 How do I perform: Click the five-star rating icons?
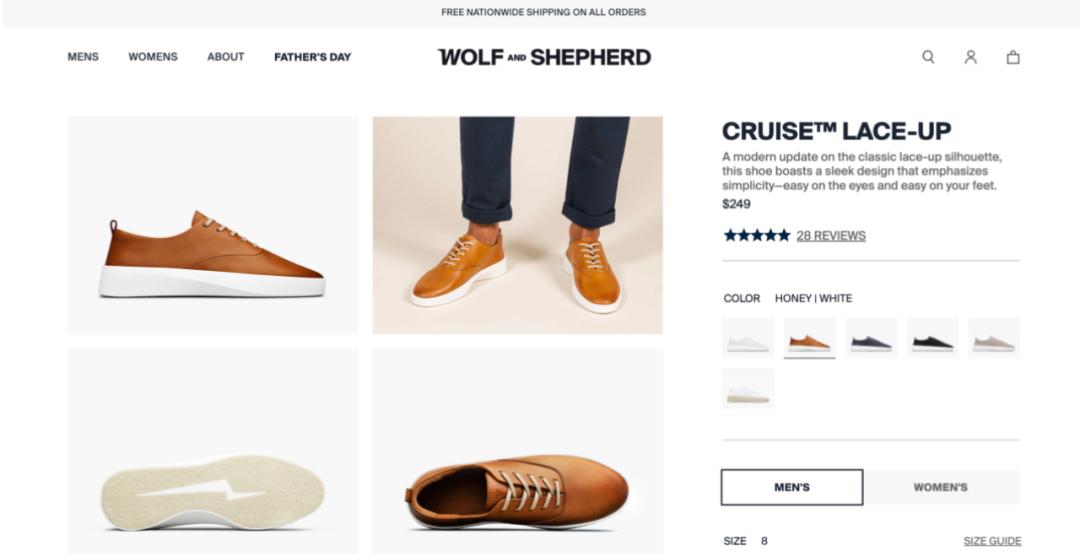tap(756, 236)
